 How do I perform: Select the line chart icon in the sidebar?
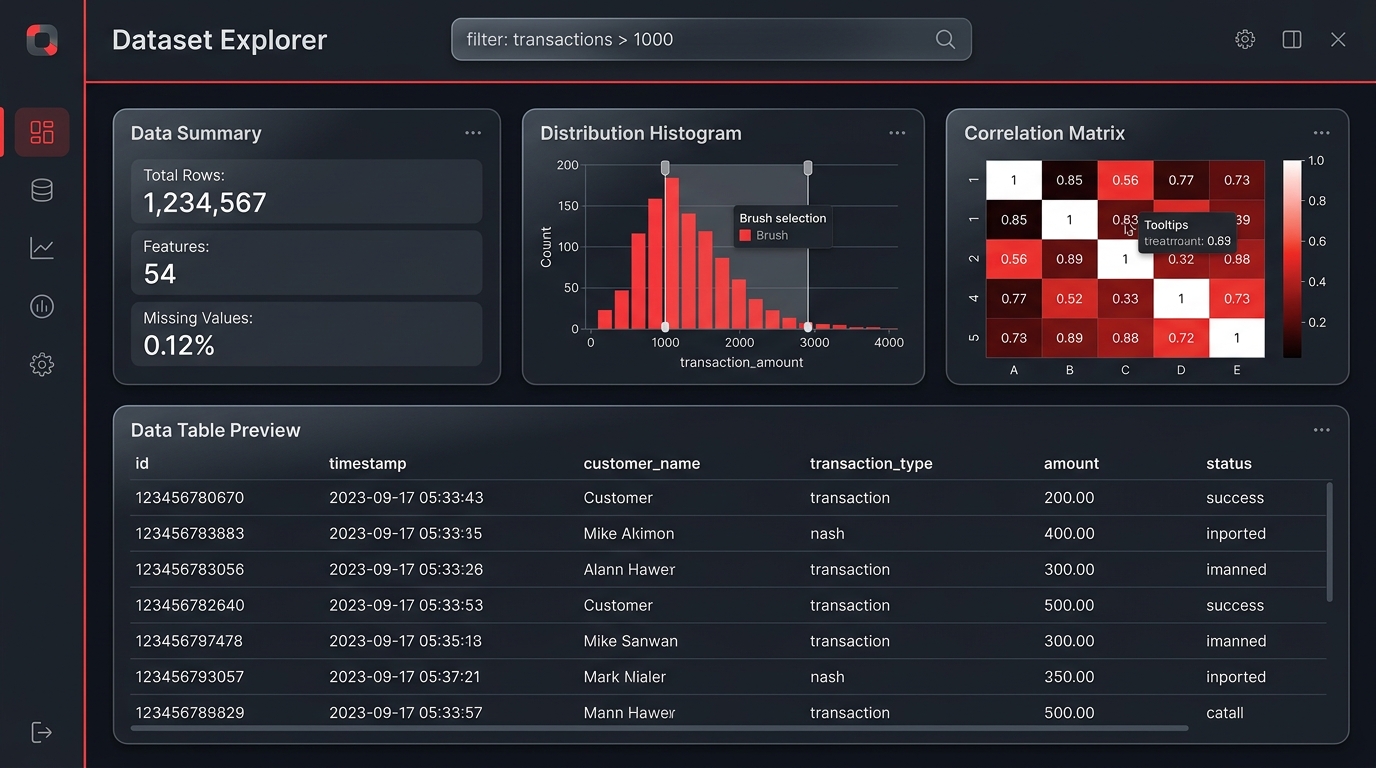click(x=42, y=248)
